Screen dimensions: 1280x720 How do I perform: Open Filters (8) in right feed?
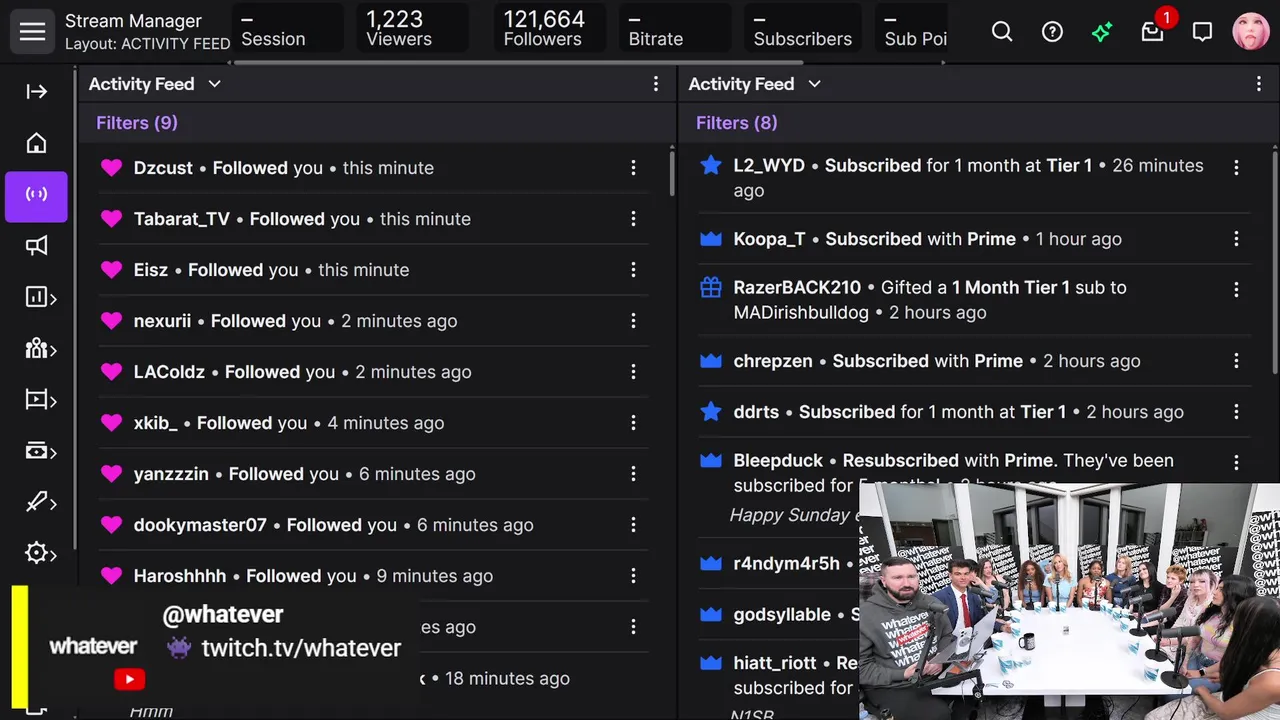pyautogui.click(x=737, y=123)
